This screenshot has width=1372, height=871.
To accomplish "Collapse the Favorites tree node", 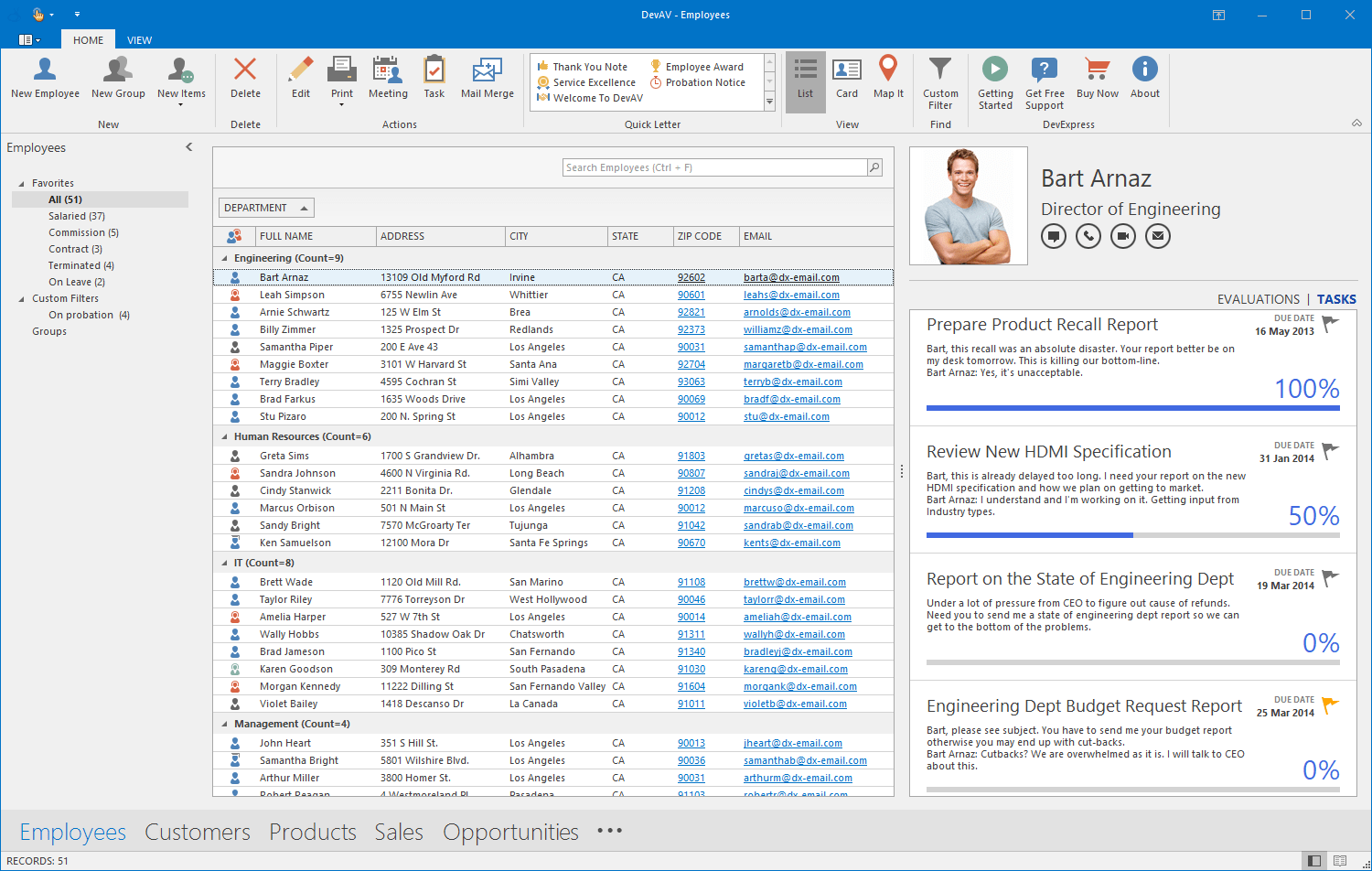I will [x=22, y=182].
